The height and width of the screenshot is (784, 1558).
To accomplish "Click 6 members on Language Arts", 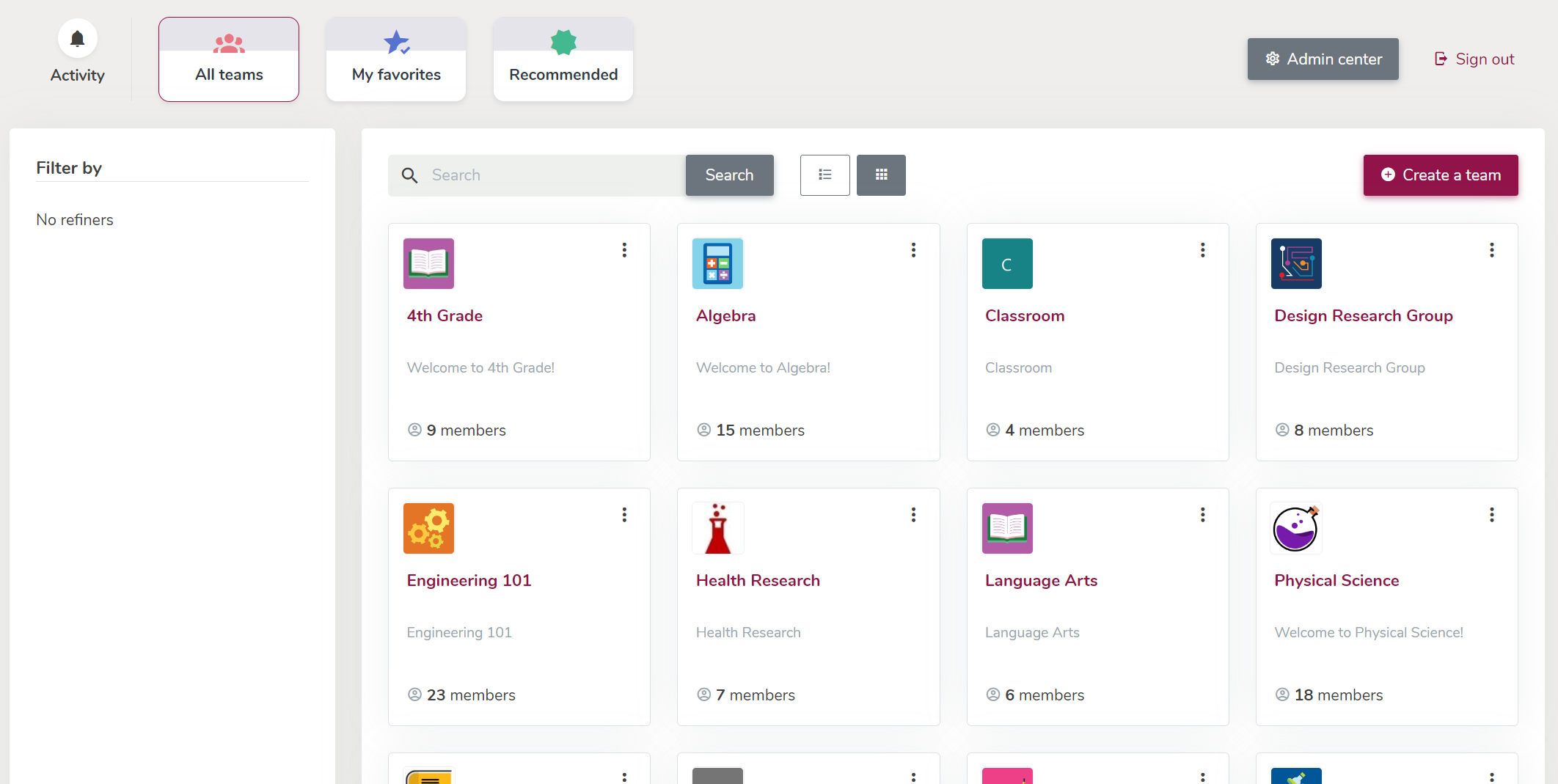I will pos(1035,695).
